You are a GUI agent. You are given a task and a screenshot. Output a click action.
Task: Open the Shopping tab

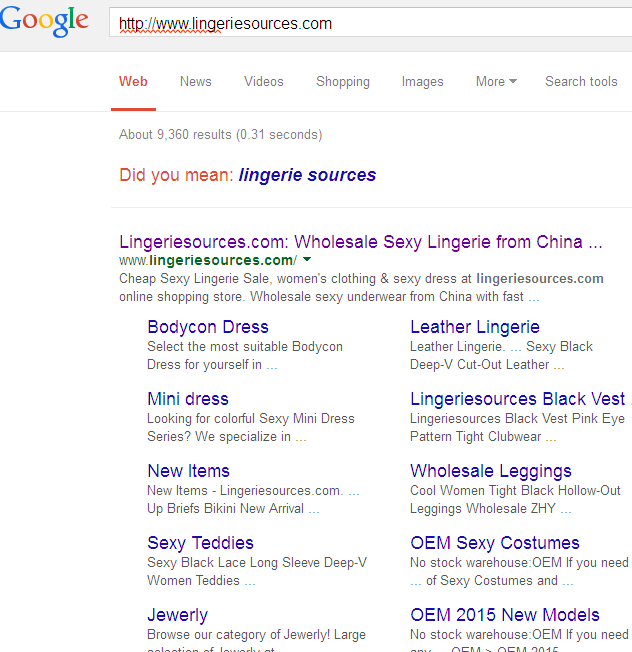(x=343, y=82)
